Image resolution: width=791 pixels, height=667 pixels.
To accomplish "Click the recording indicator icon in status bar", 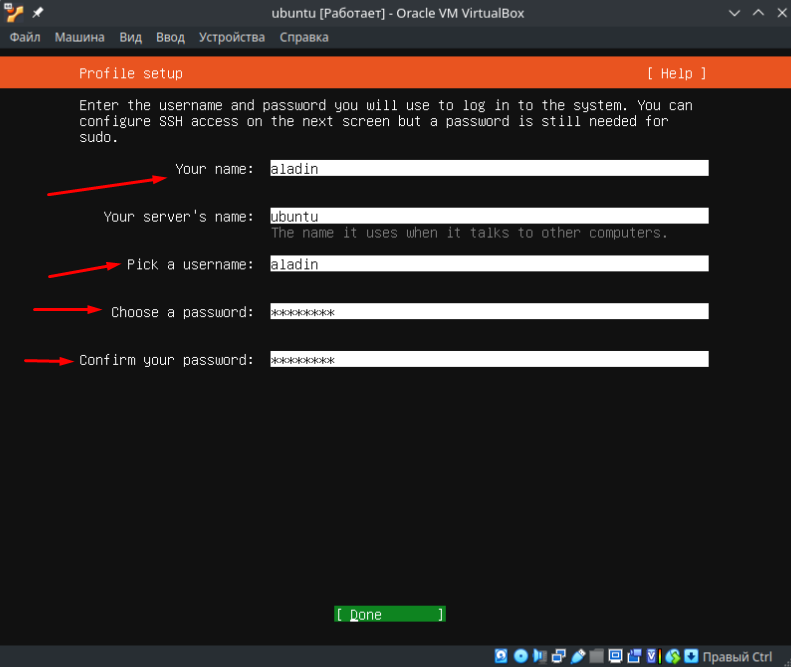I will [x=635, y=656].
